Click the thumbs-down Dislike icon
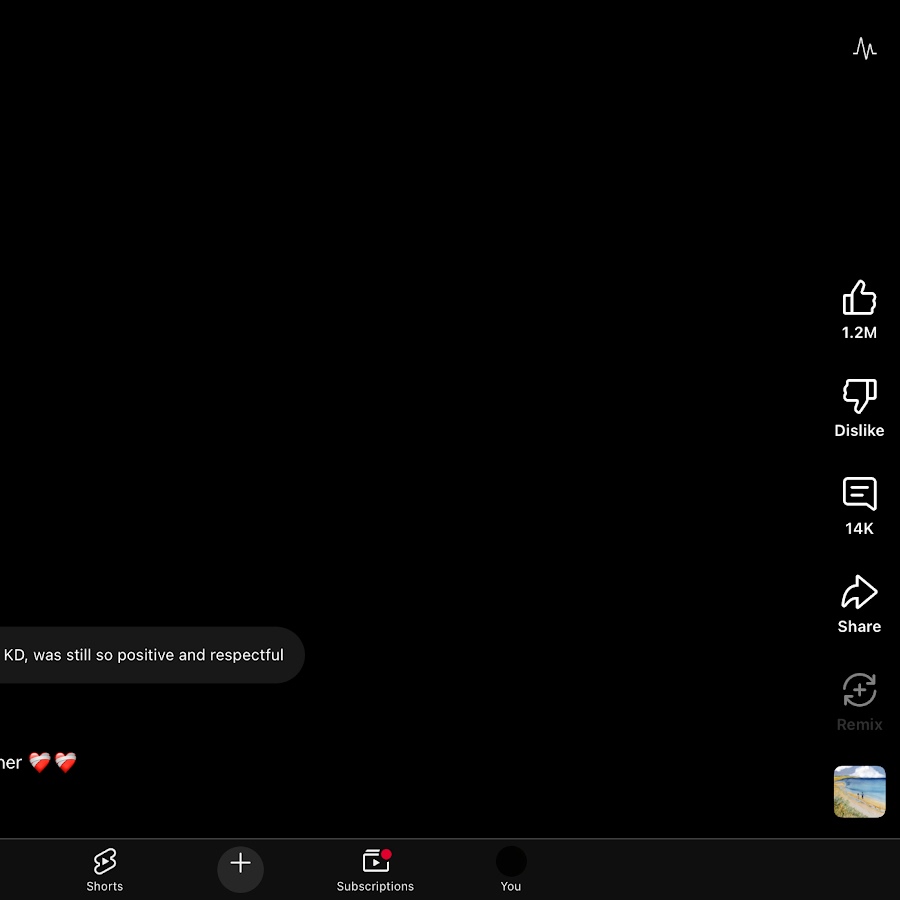Image resolution: width=900 pixels, height=900 pixels. pyautogui.click(x=859, y=396)
